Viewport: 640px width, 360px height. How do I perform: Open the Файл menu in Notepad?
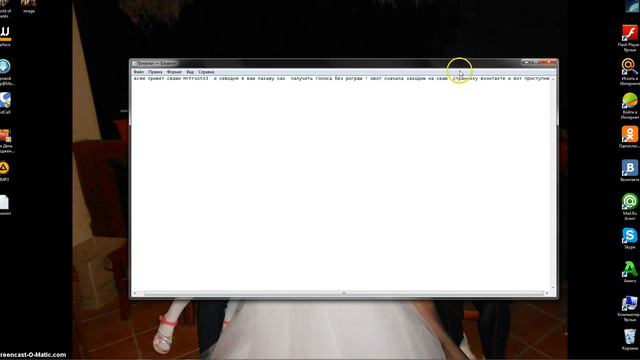click(138, 72)
